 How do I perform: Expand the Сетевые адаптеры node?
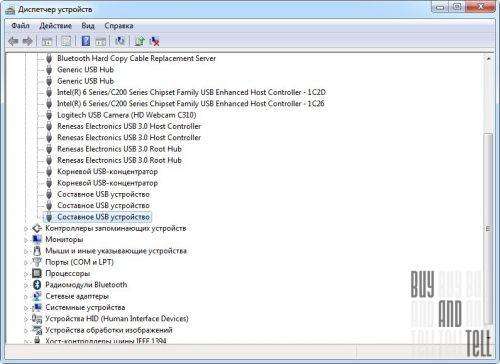pos(26,297)
